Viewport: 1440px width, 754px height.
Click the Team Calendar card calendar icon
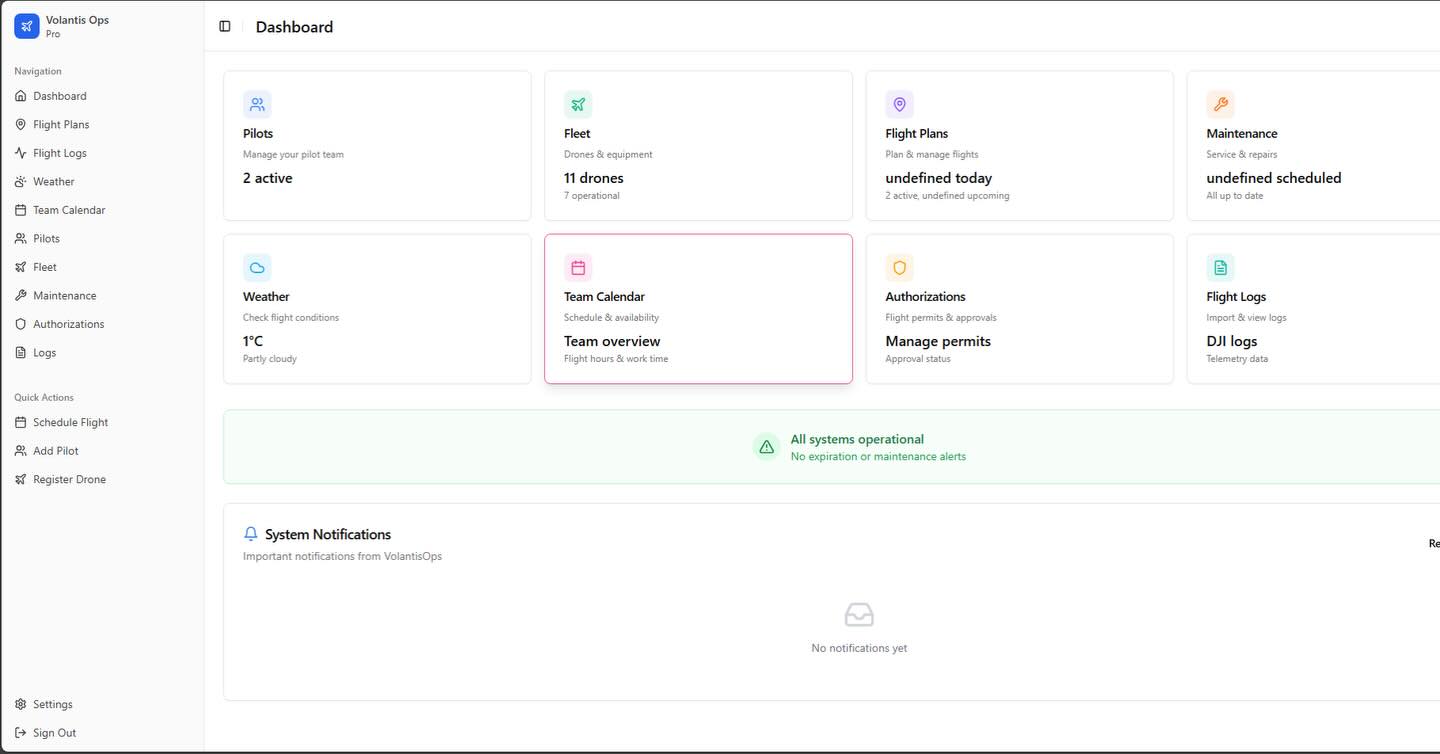click(578, 268)
